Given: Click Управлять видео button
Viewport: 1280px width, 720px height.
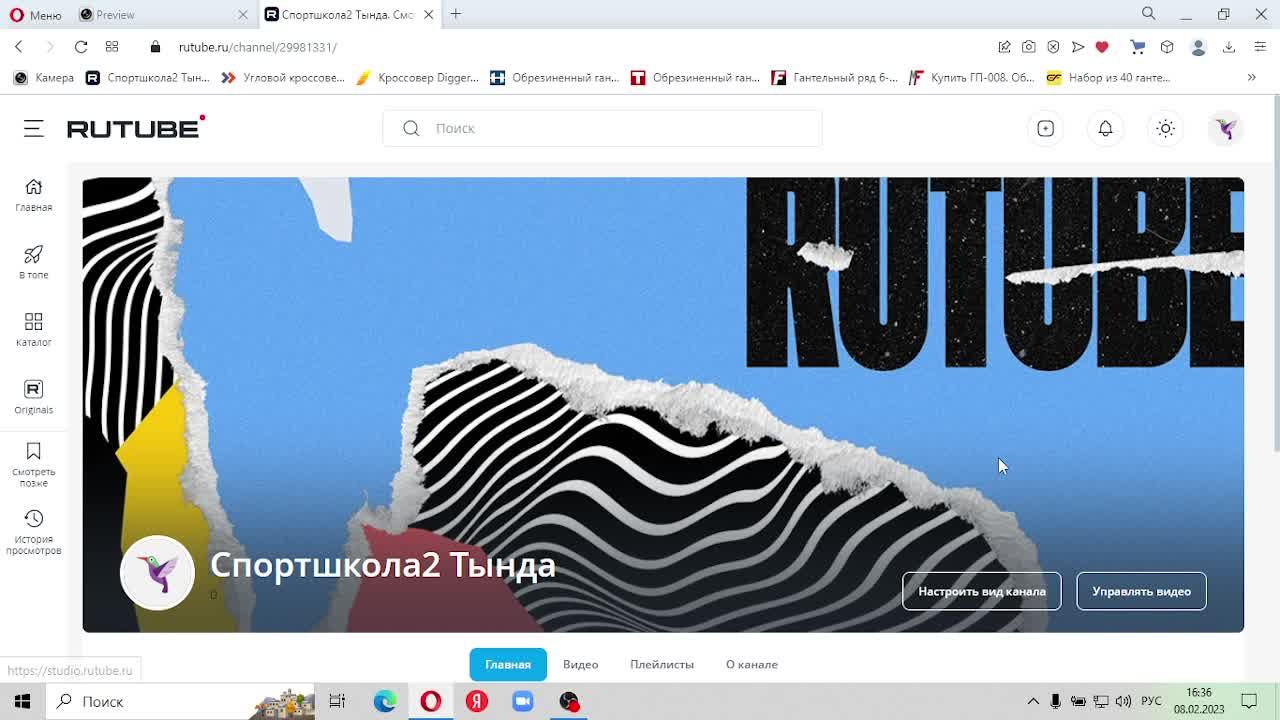Looking at the screenshot, I should pyautogui.click(x=1141, y=591).
